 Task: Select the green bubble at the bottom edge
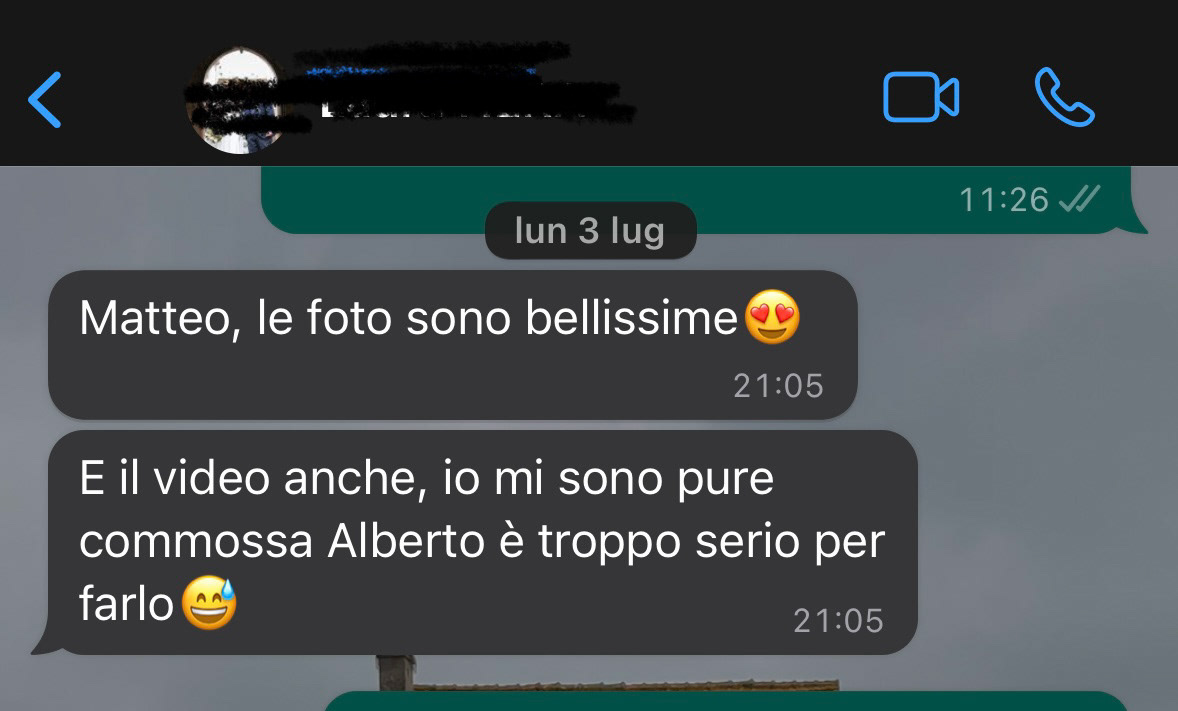(725, 701)
